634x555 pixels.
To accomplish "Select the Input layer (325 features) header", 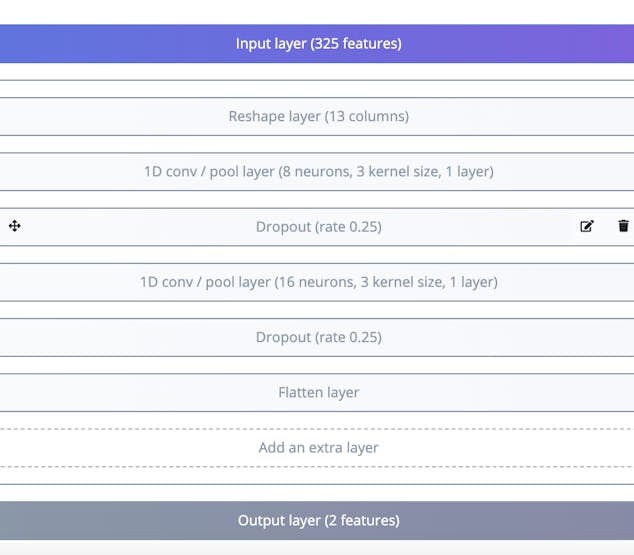I will coord(318,44).
